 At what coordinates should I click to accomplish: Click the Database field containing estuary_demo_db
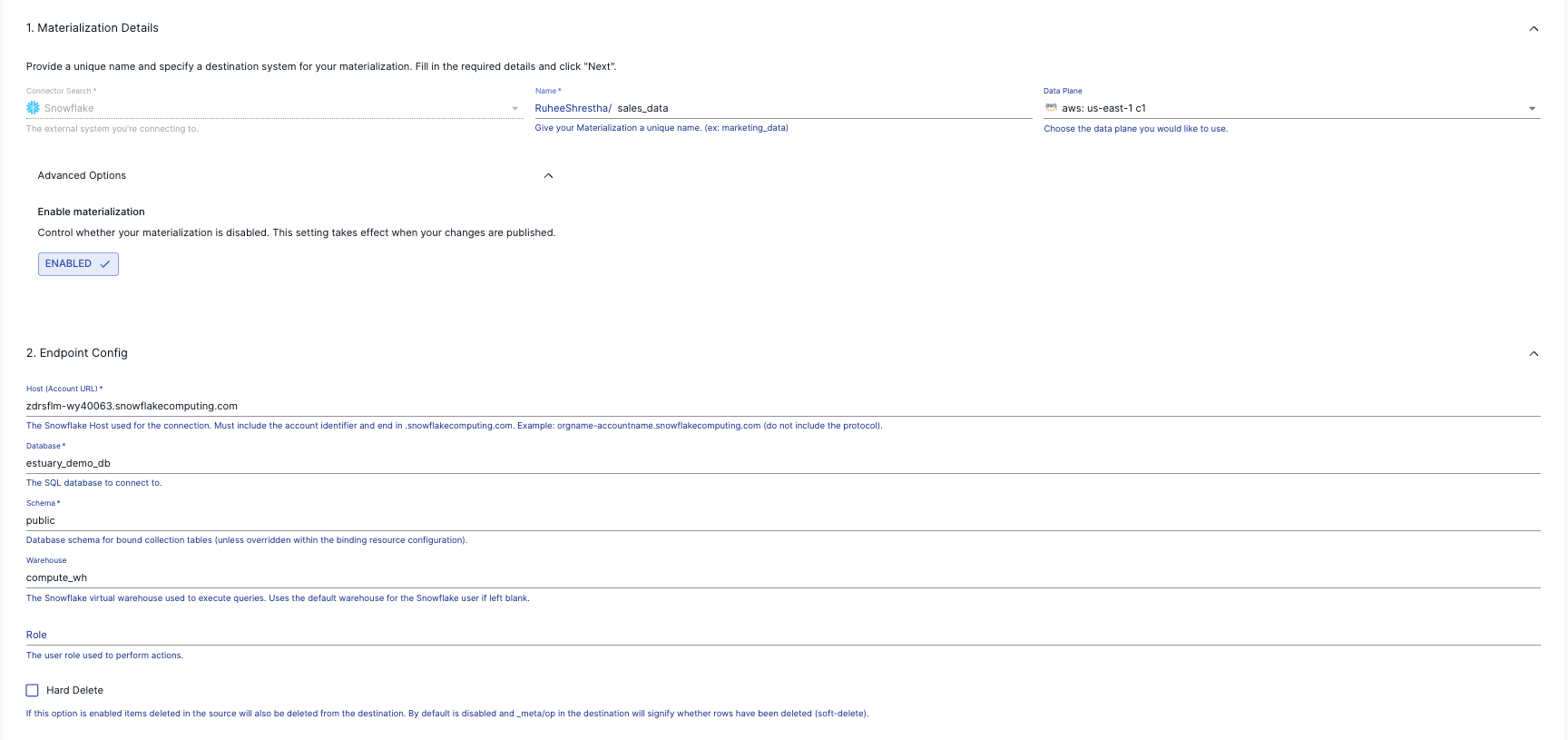780,463
